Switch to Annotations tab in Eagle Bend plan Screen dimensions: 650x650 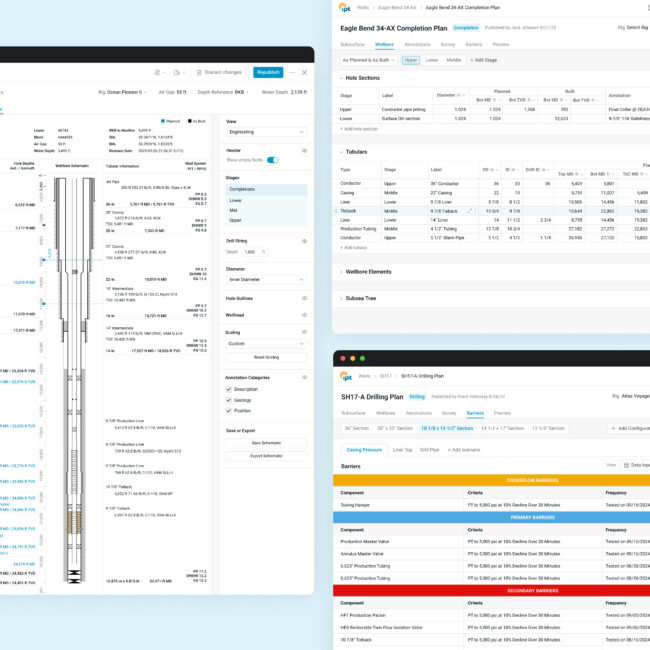click(x=416, y=45)
